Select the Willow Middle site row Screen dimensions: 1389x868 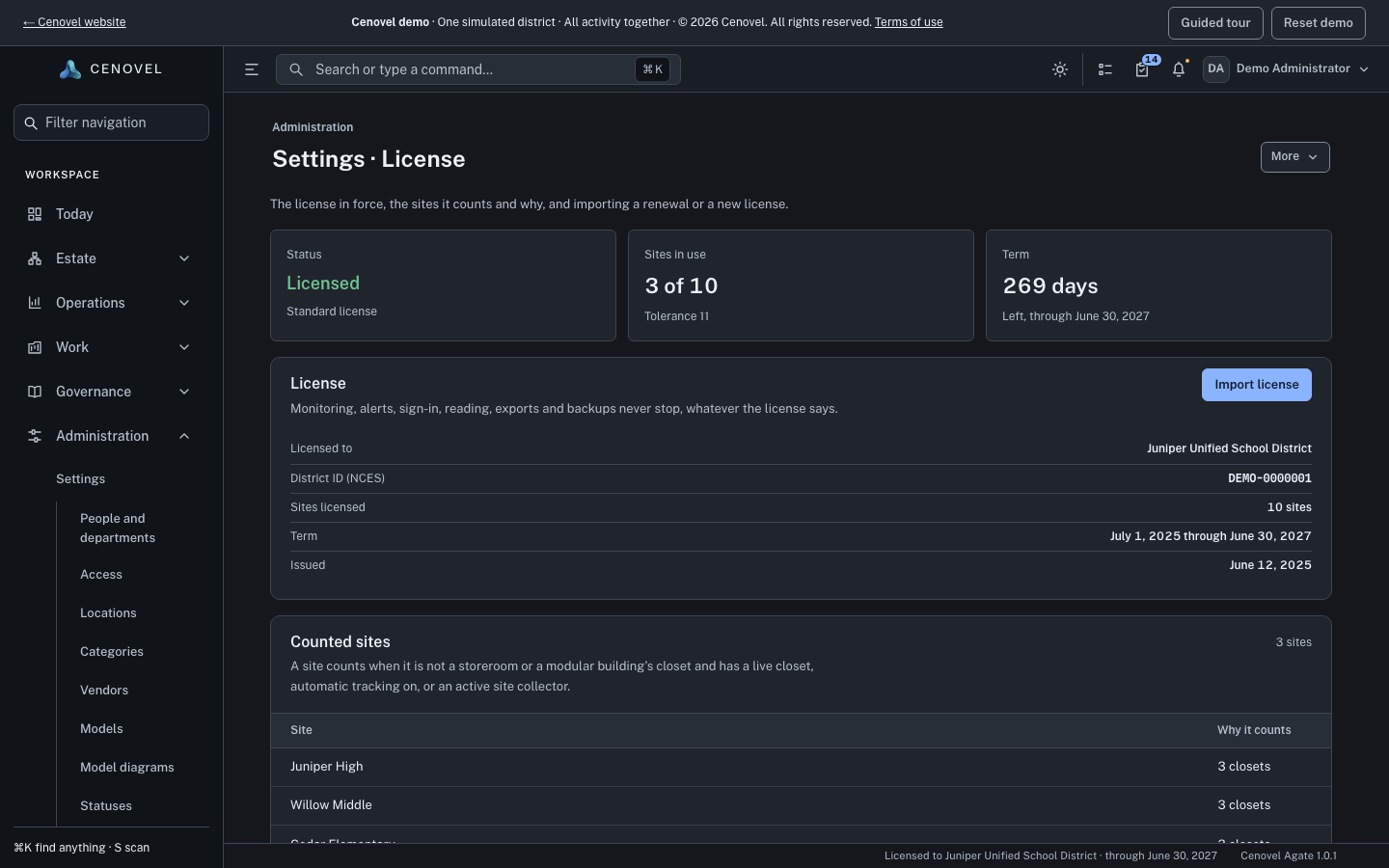pos(801,805)
